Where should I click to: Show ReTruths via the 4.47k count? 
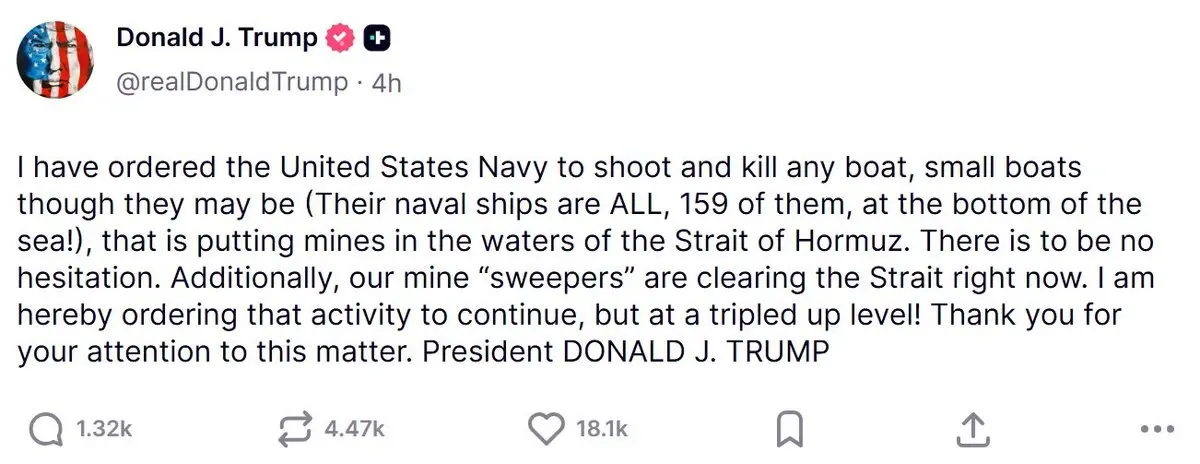355,430
